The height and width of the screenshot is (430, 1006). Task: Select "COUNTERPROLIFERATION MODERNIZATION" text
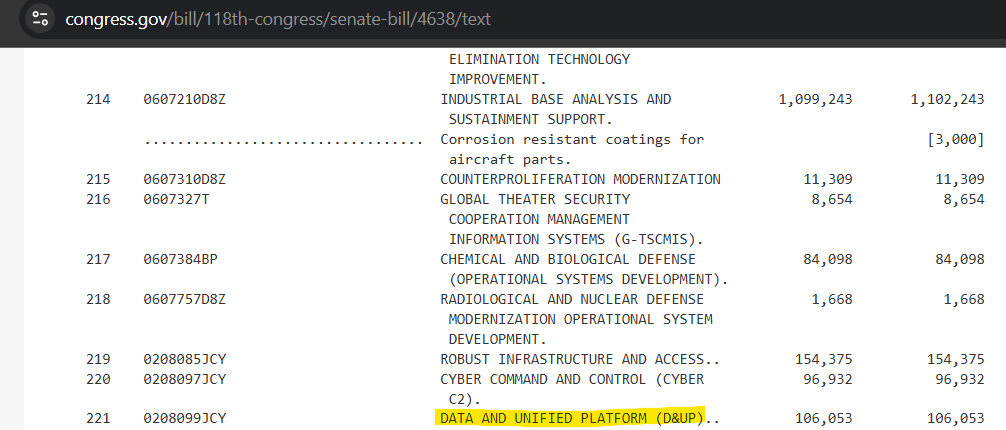(581, 179)
